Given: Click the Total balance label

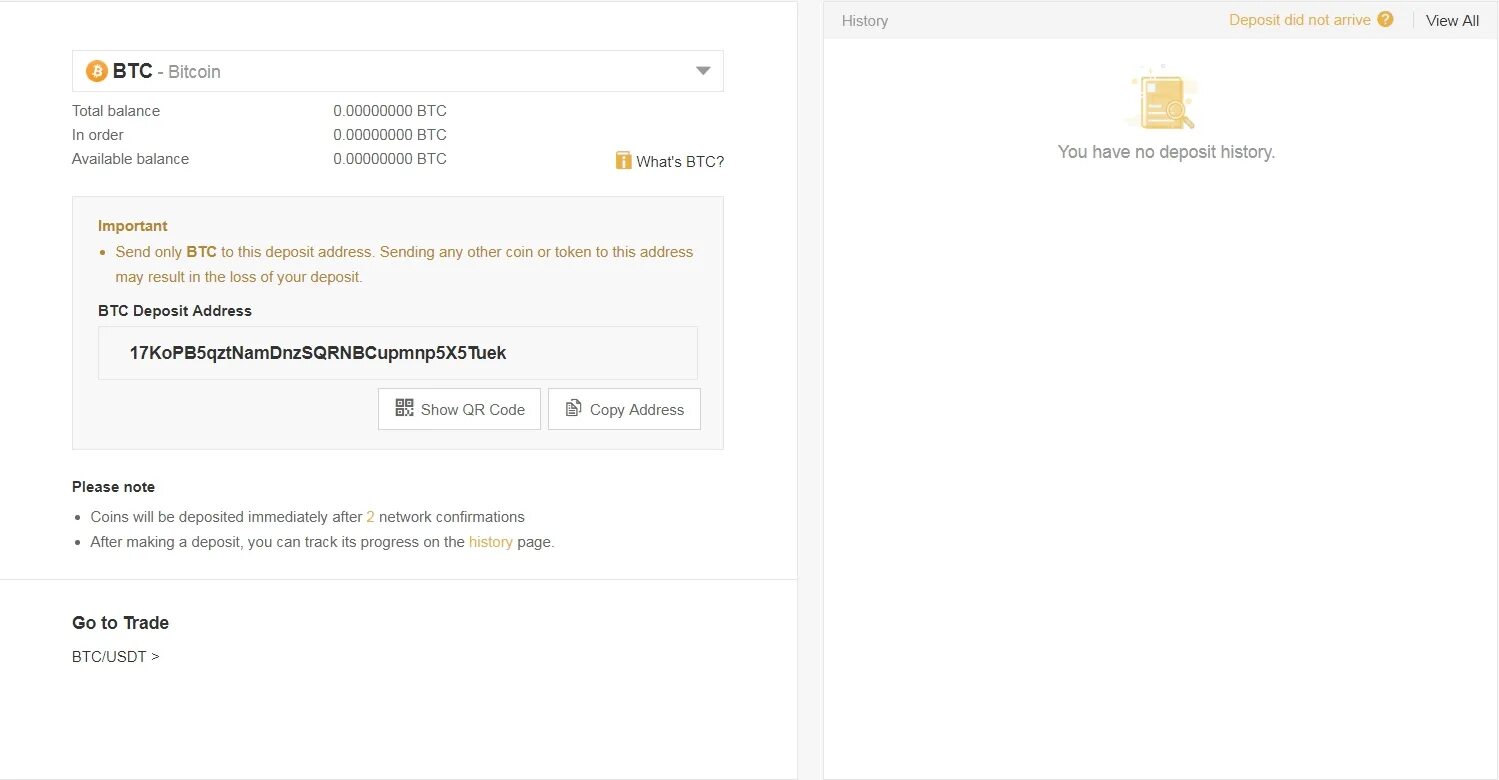Looking at the screenshot, I should tap(116, 111).
